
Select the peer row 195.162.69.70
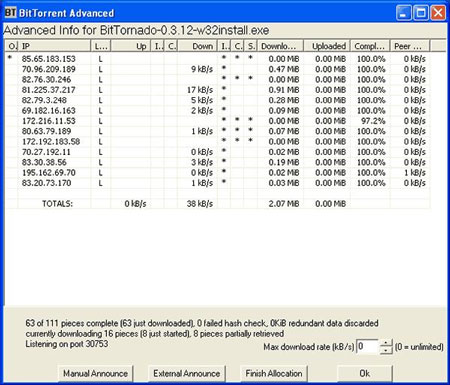[x=217, y=172]
